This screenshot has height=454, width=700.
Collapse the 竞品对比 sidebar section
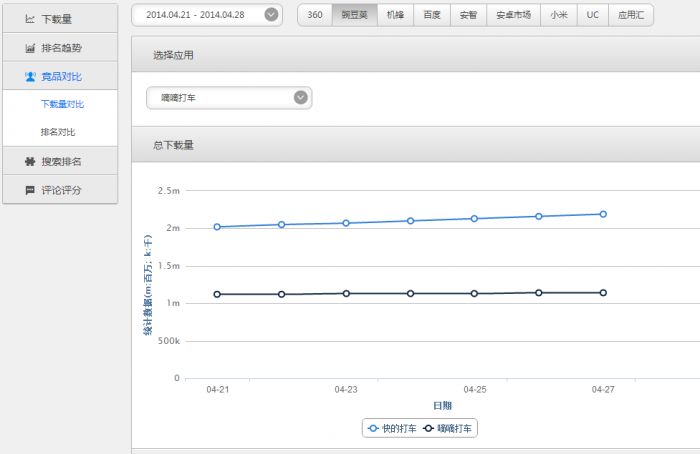(x=60, y=76)
